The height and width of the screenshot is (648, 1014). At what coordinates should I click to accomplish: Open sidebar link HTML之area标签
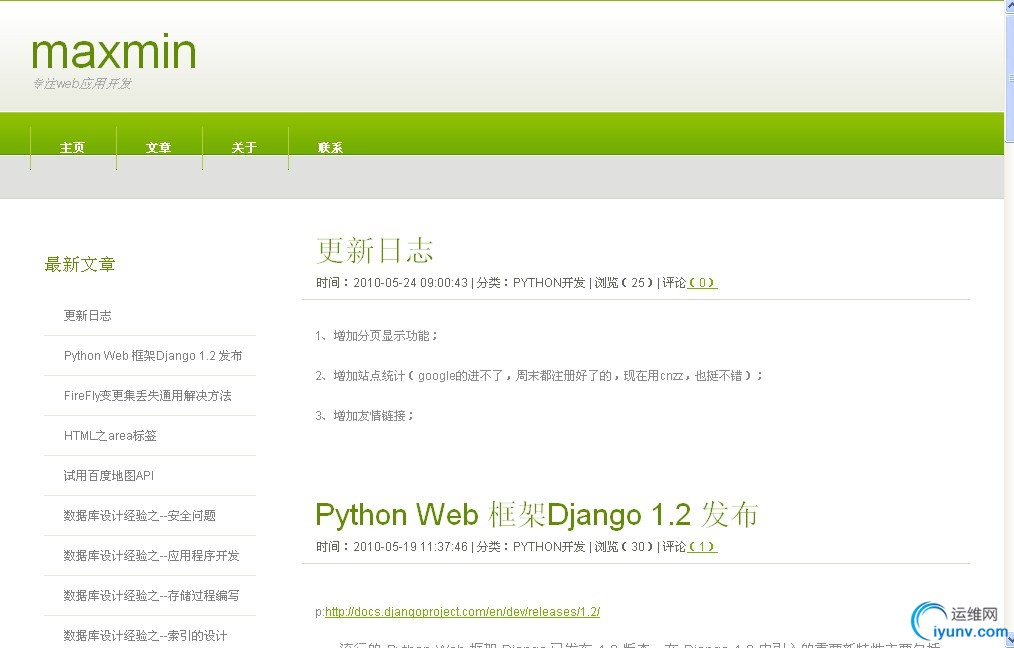click(x=110, y=436)
